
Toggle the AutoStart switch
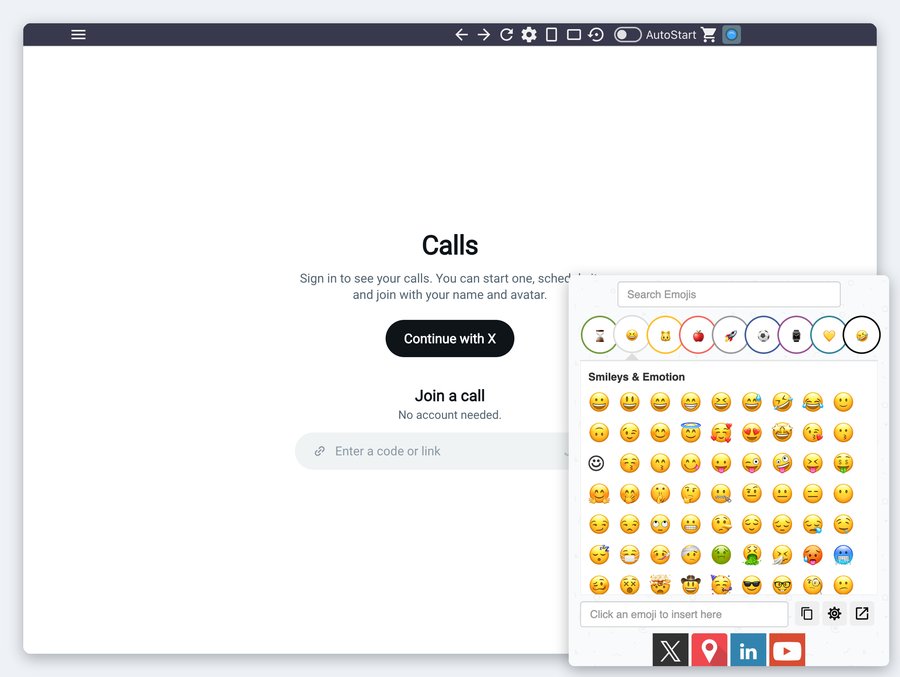[627, 34]
